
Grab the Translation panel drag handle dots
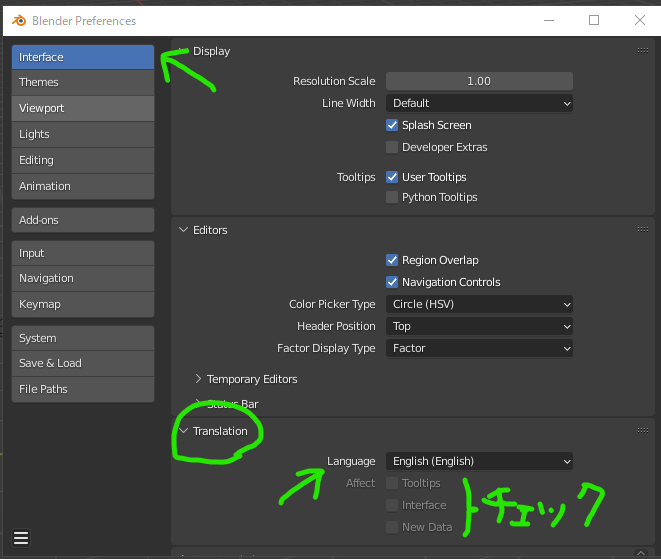[x=642, y=430]
